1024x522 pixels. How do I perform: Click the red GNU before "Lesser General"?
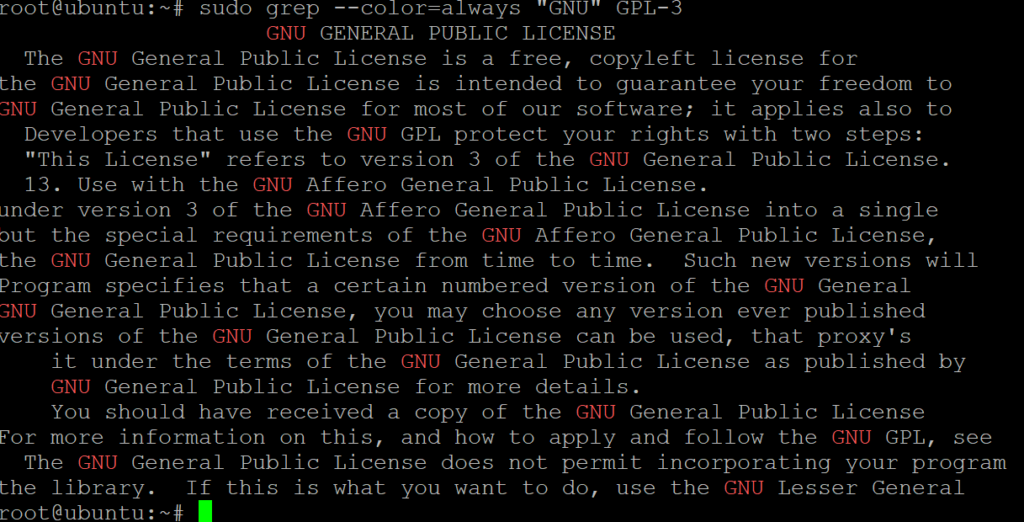click(x=743, y=488)
